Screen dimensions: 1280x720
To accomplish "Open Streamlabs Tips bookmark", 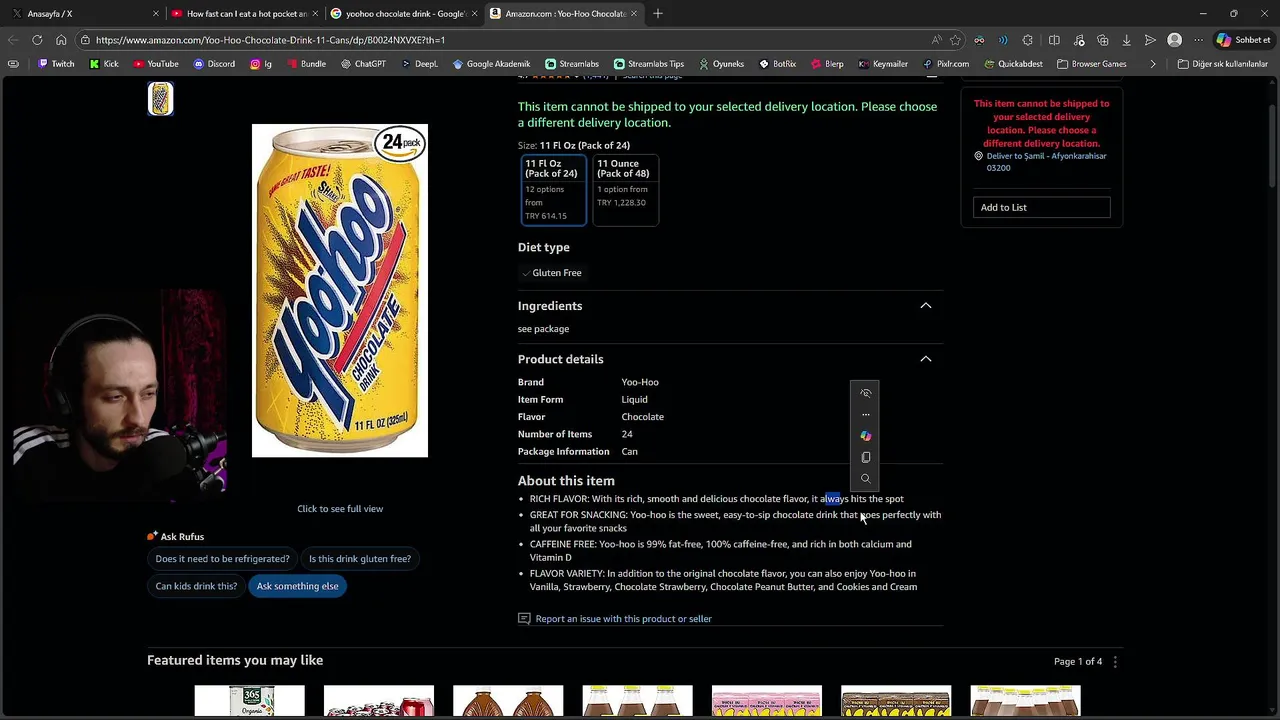I will coord(648,64).
